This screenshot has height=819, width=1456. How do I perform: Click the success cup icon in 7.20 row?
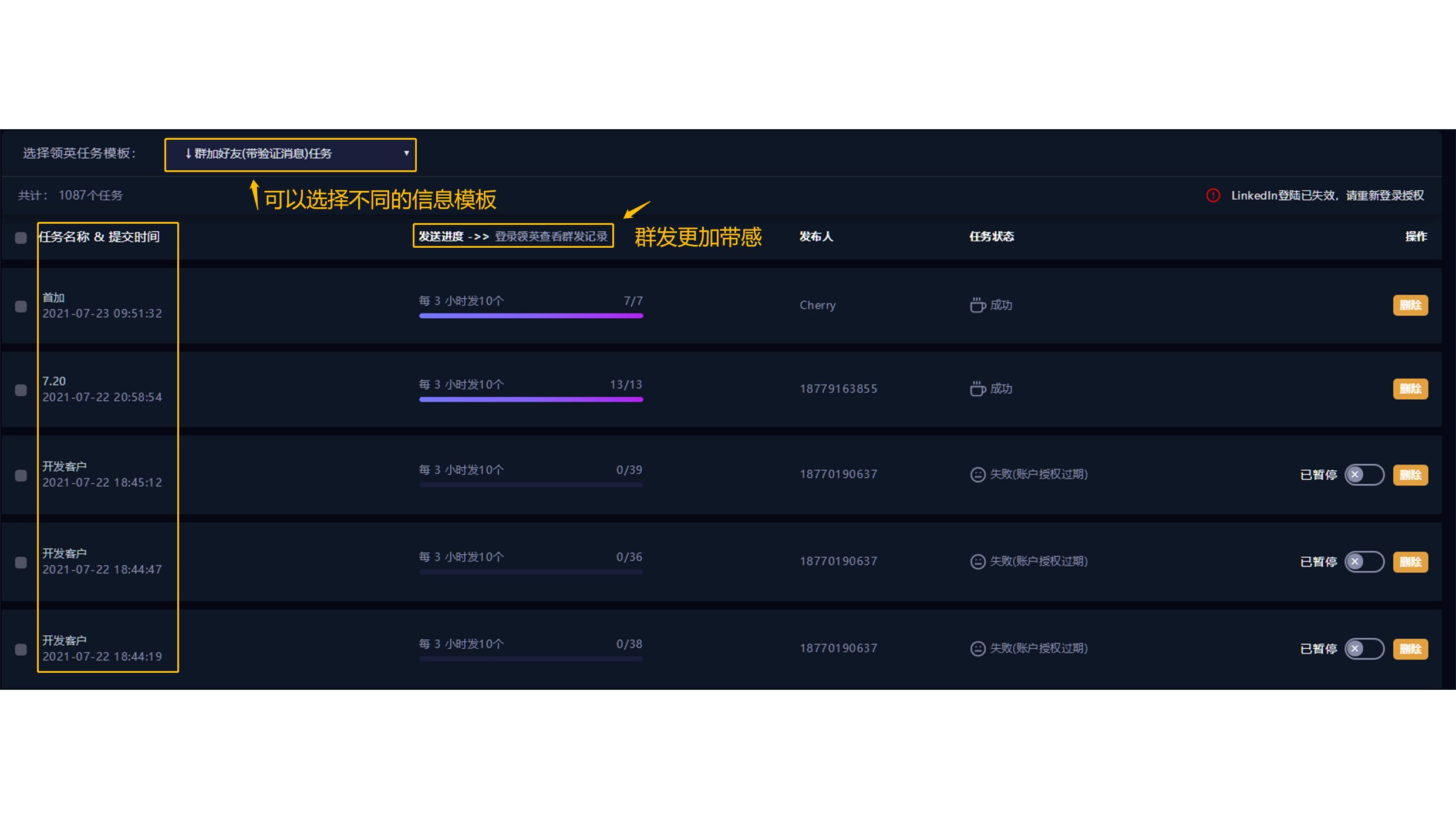pos(978,389)
